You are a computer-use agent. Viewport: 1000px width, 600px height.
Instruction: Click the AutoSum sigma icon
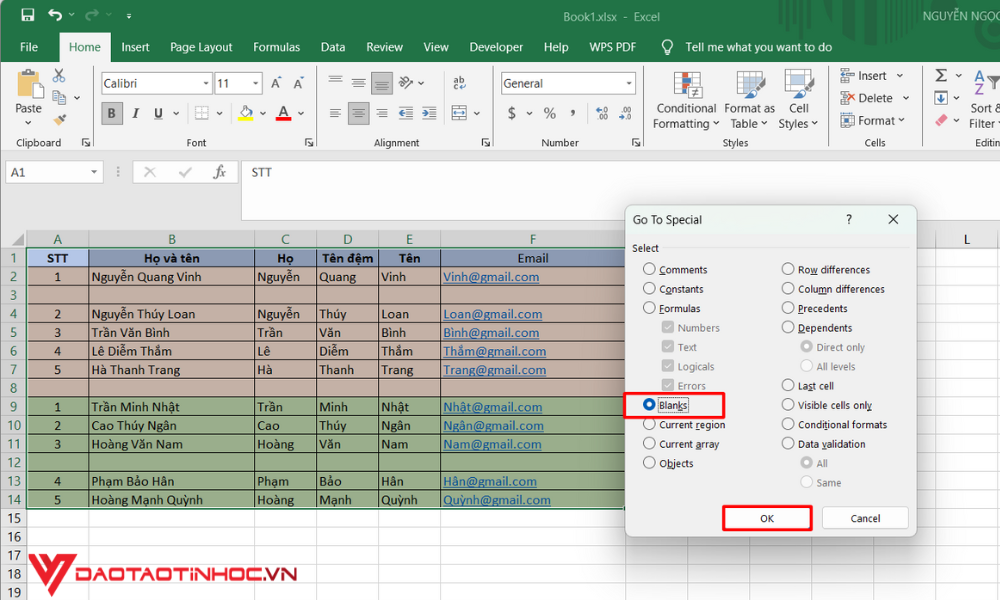[x=941, y=74]
